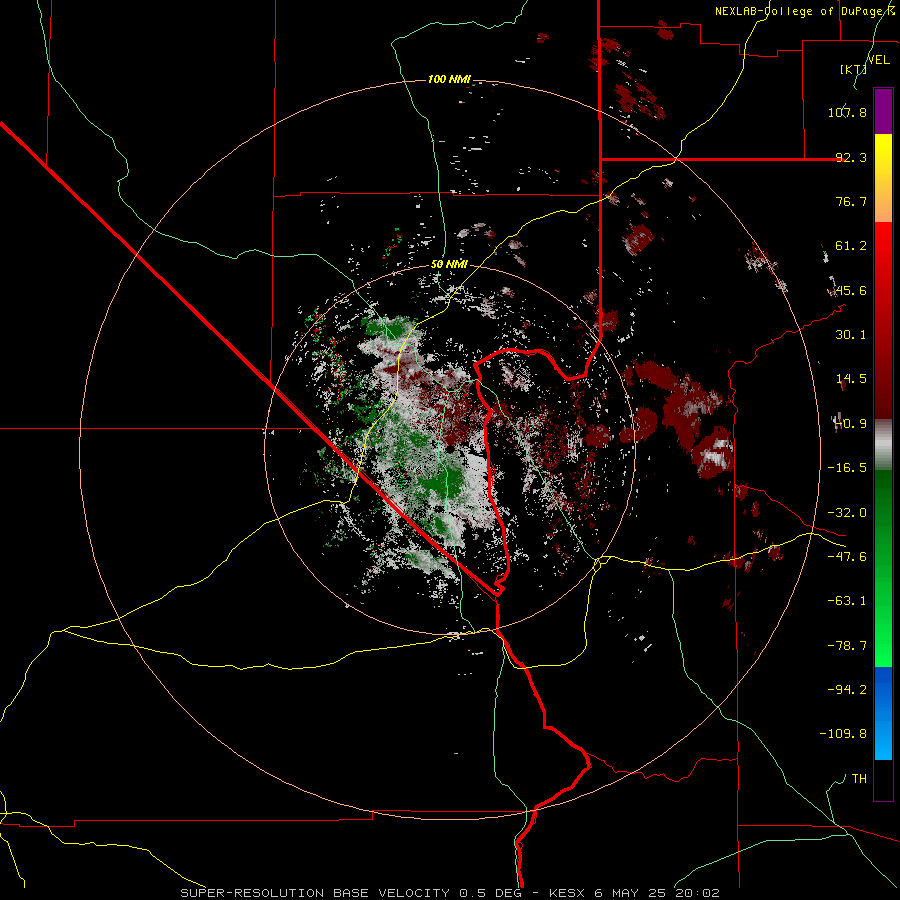This screenshot has width=900, height=900.
Task: Click the 14.5 velocity scale value
Action: tap(851, 379)
